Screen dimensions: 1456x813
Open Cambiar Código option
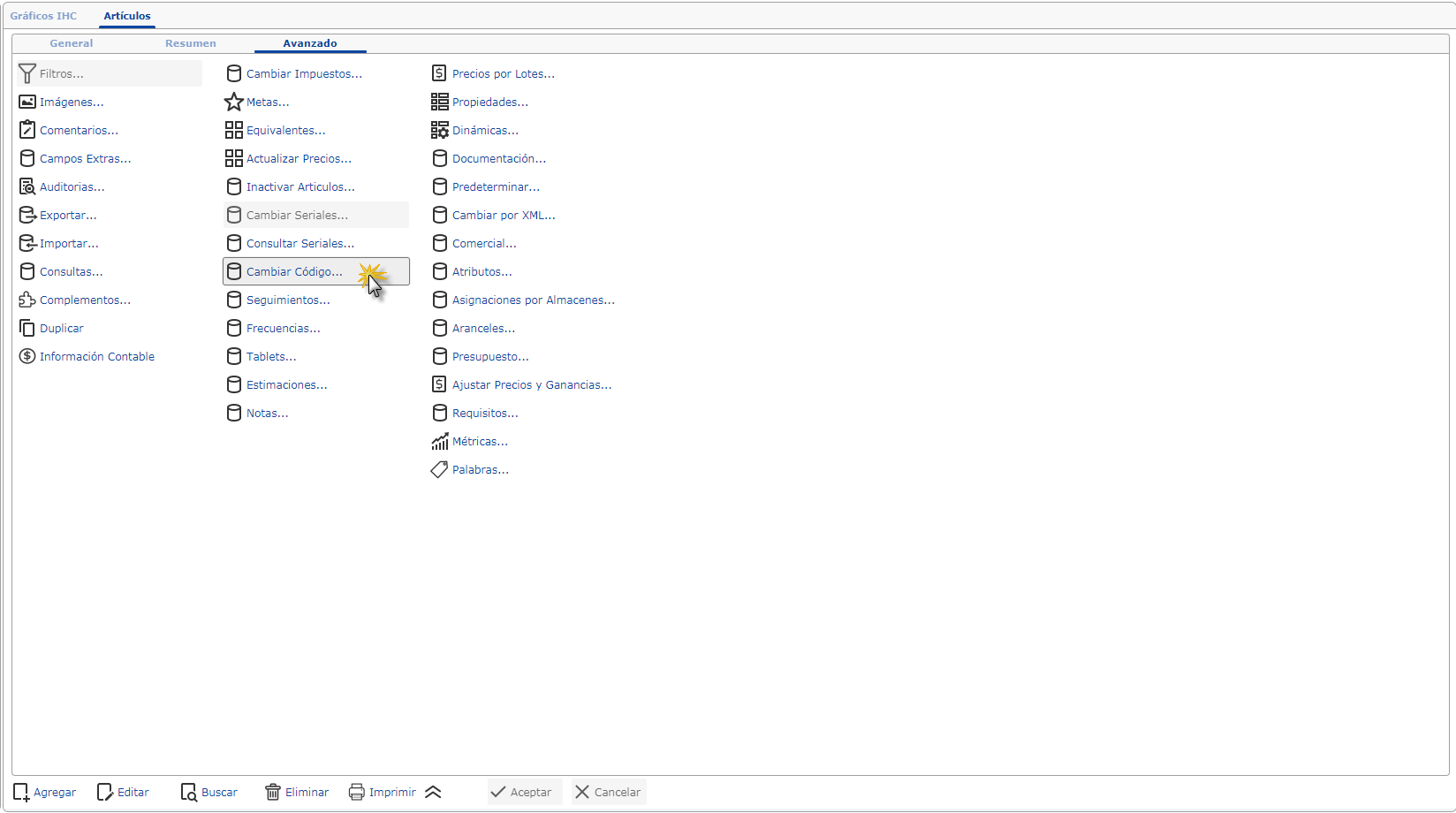pyautogui.click(x=294, y=271)
